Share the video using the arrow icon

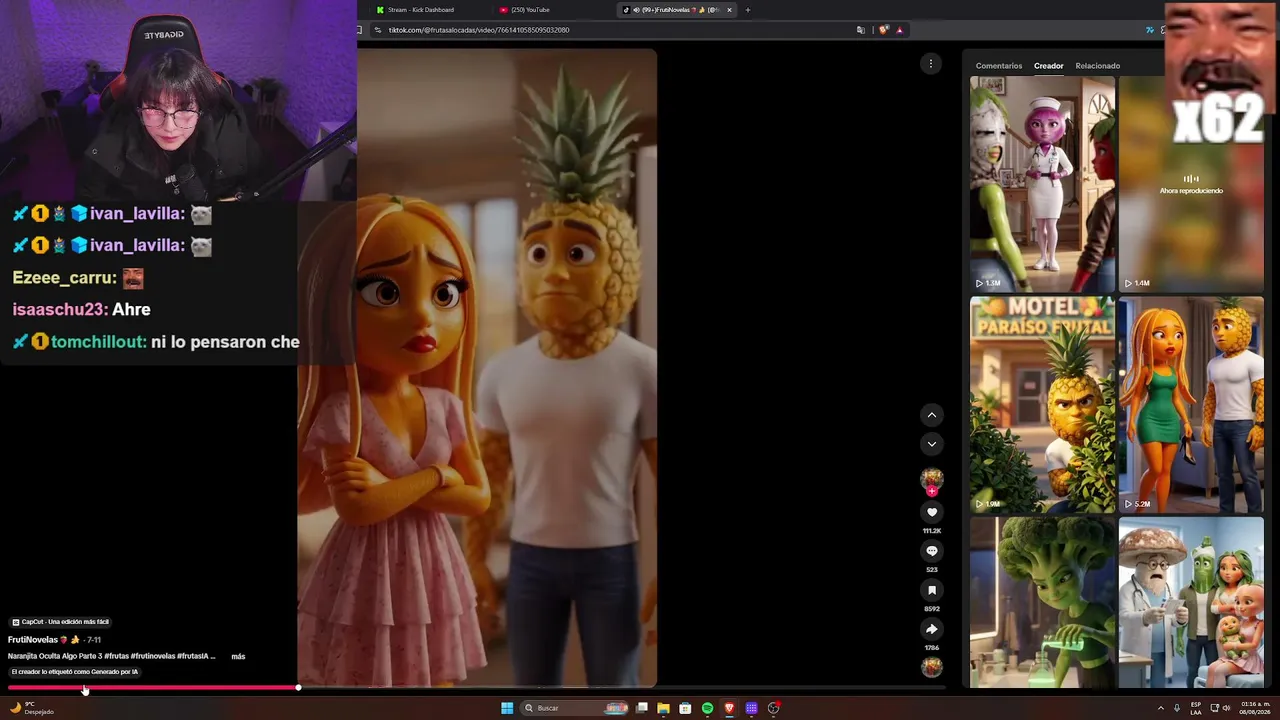click(x=932, y=629)
